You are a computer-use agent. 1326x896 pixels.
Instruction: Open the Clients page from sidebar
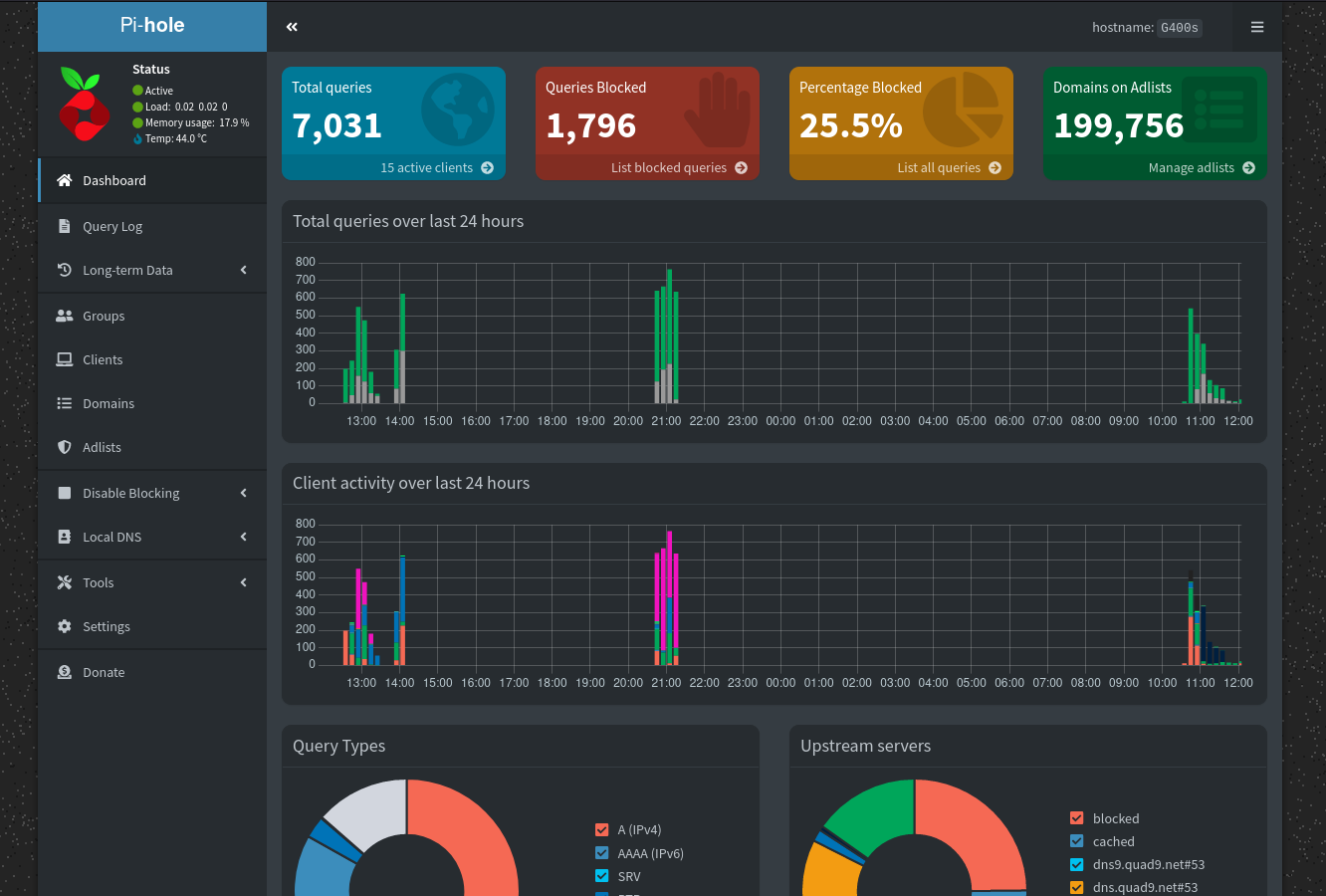coord(103,359)
